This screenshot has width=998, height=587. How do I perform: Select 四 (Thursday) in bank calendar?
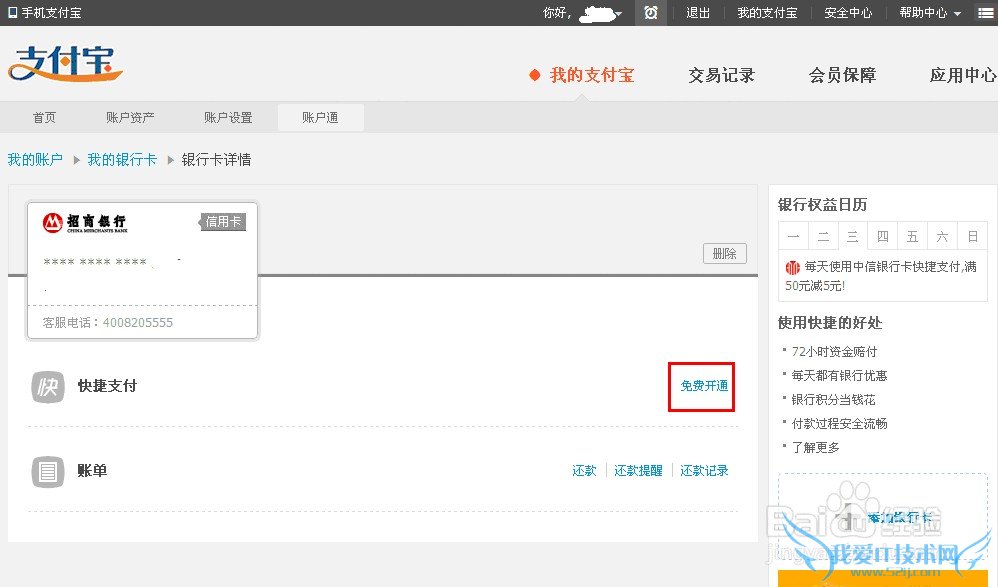(x=883, y=237)
